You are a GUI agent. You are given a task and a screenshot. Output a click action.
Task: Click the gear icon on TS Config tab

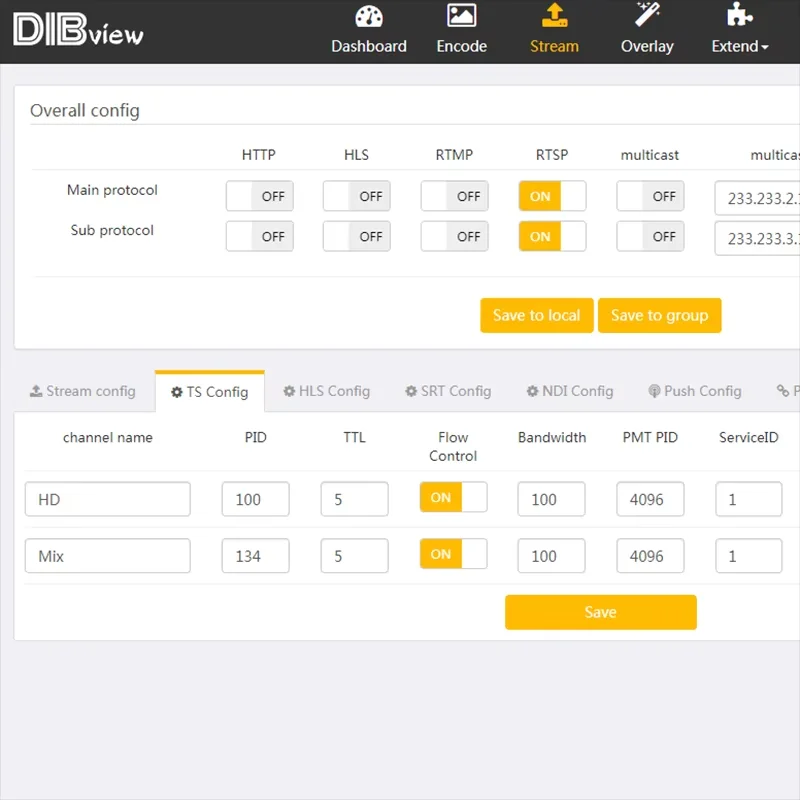coord(177,392)
